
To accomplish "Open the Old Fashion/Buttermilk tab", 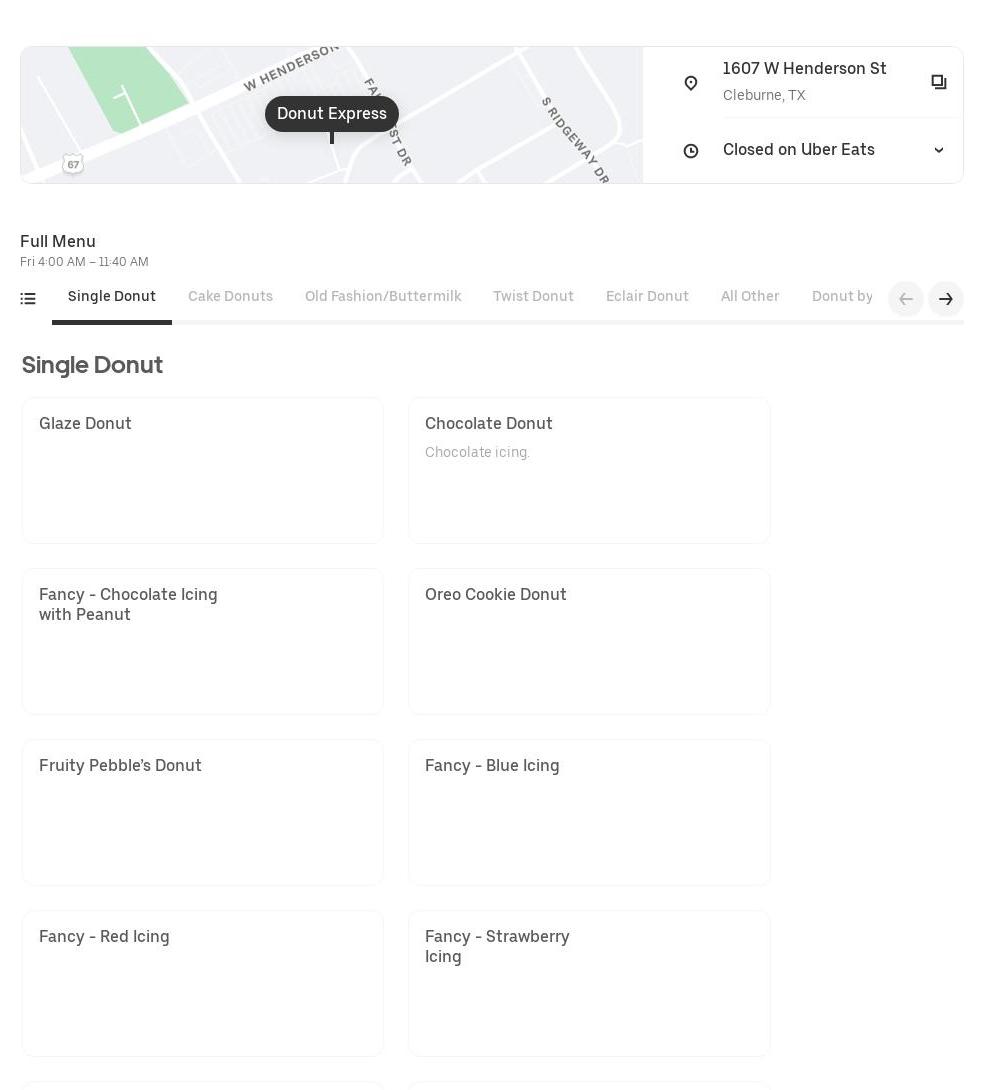I will tap(383, 296).
